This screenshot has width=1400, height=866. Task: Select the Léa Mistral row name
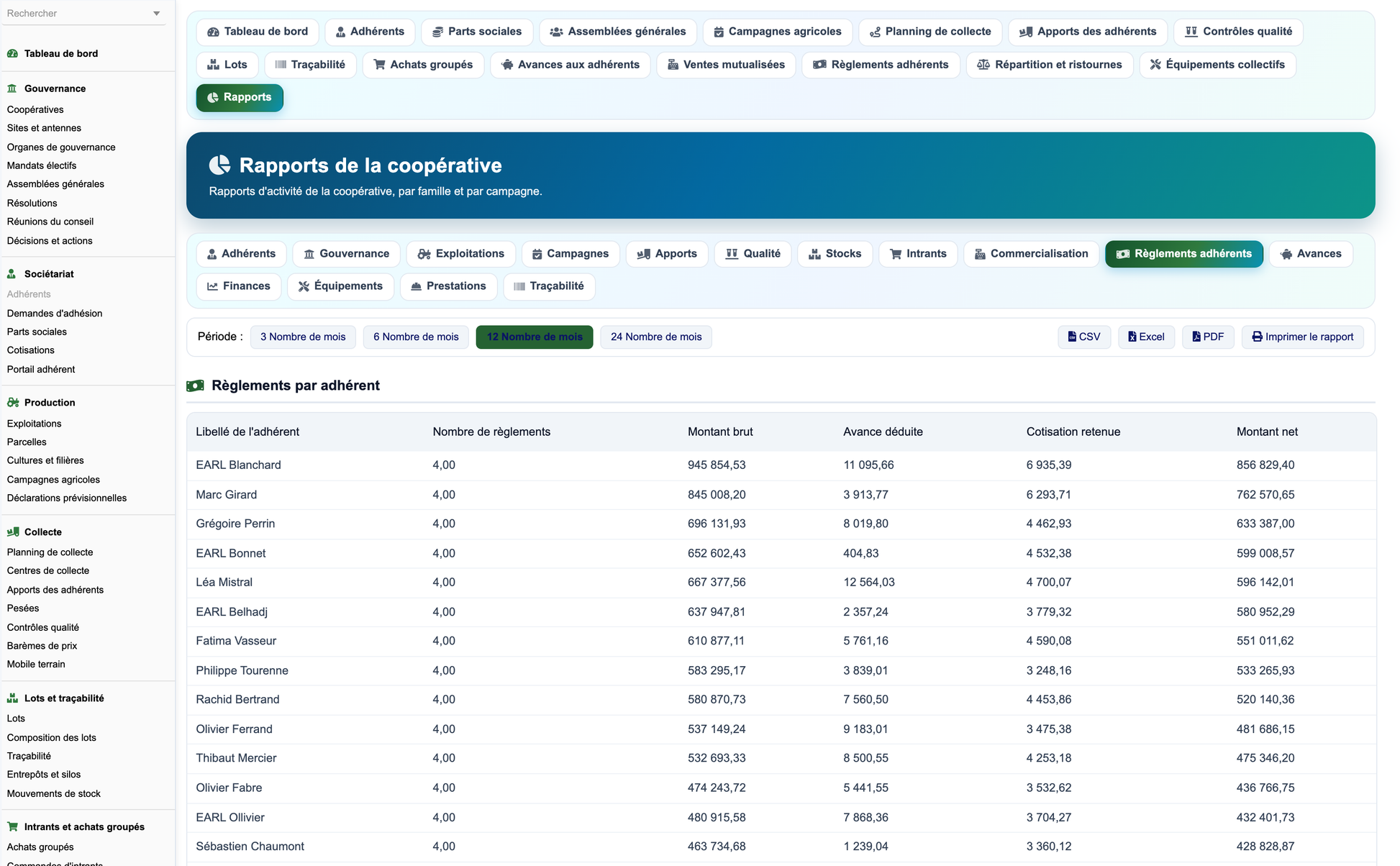tap(224, 583)
